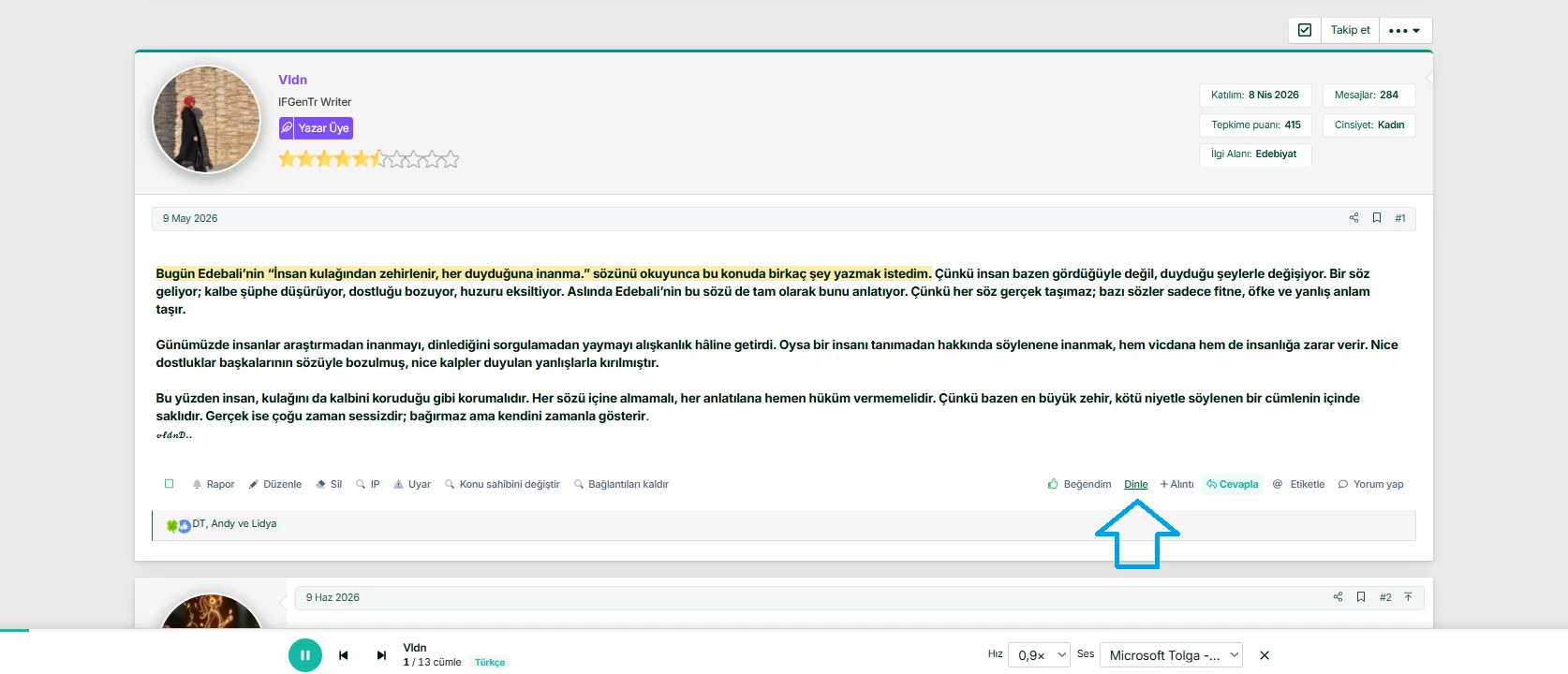Click Etiketle to tag someone
Screen dimensions: 1568x674
(1298, 484)
